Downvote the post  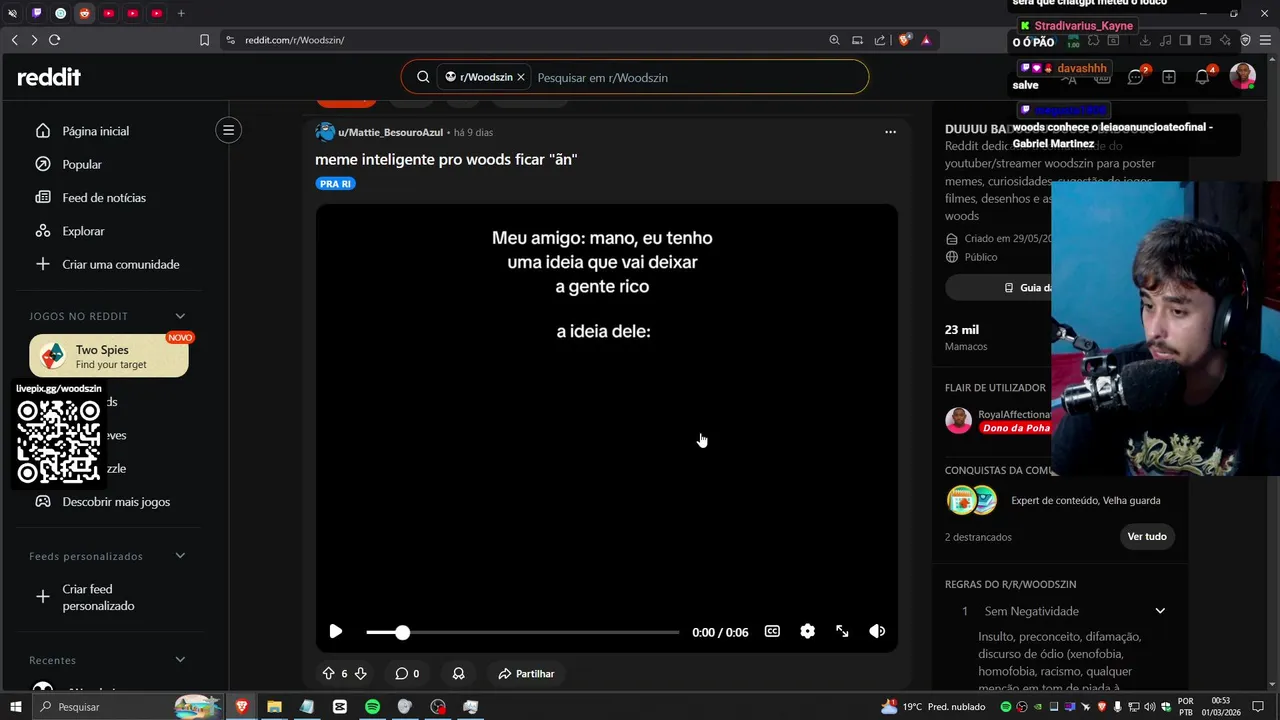361,674
